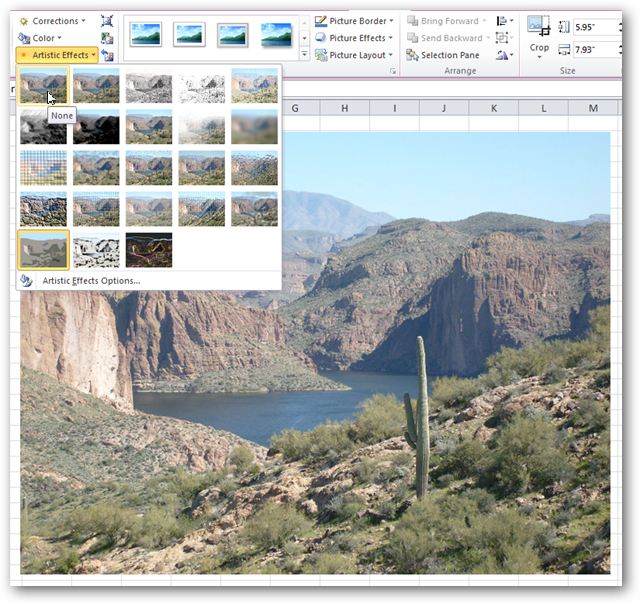Apply the Cement effect thumbnail
Image resolution: width=640 pixels, height=604 pixels.
coord(43,209)
